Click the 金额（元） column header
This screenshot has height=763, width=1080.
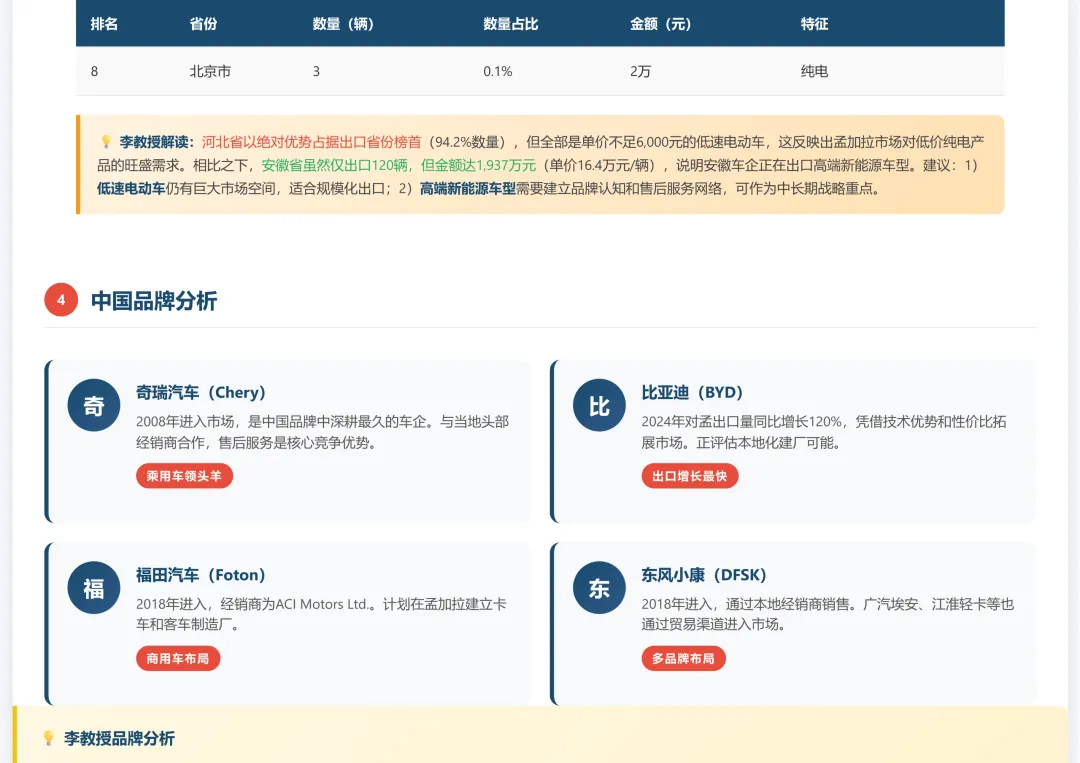pyautogui.click(x=661, y=24)
